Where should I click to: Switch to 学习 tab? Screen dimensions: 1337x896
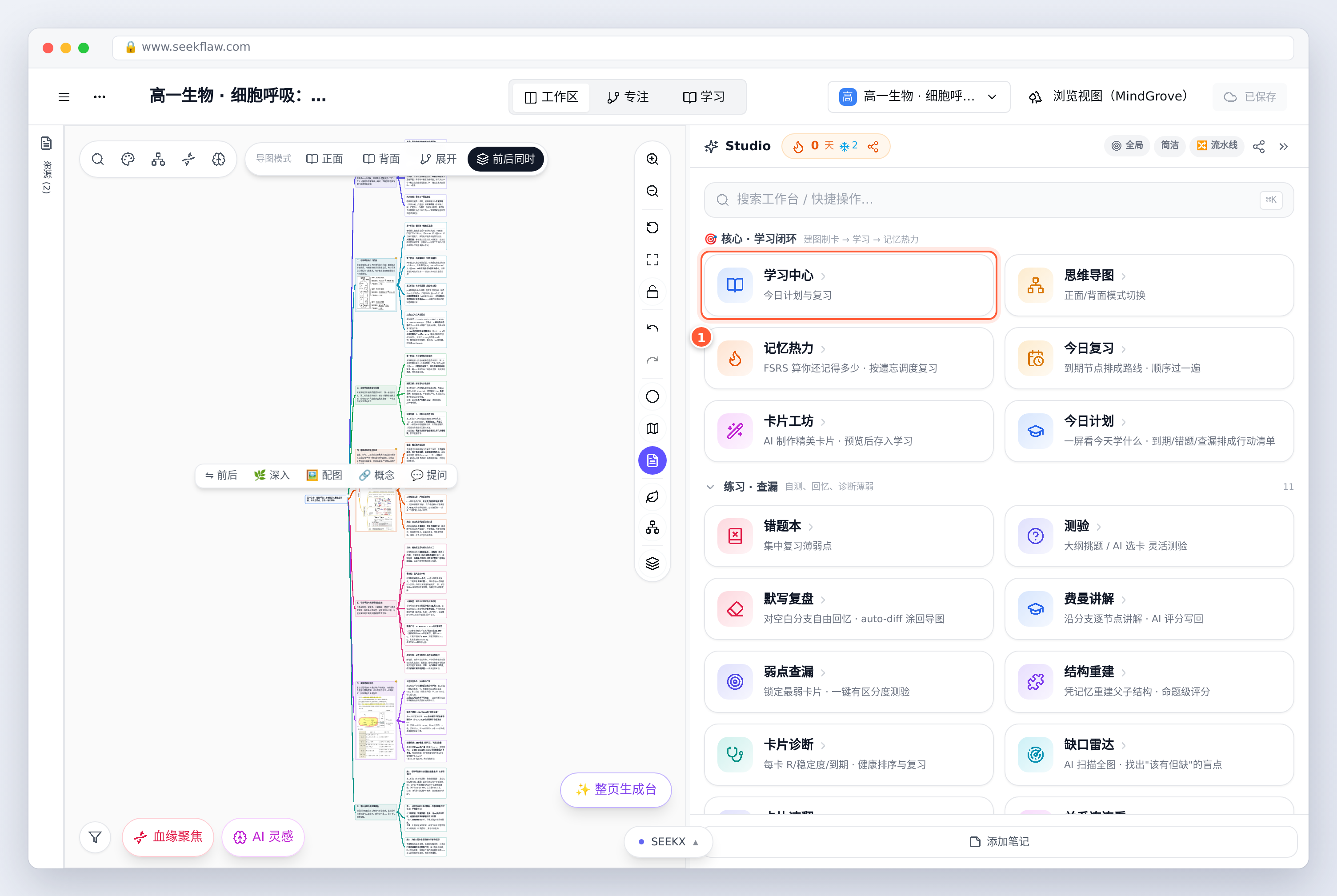pos(704,97)
